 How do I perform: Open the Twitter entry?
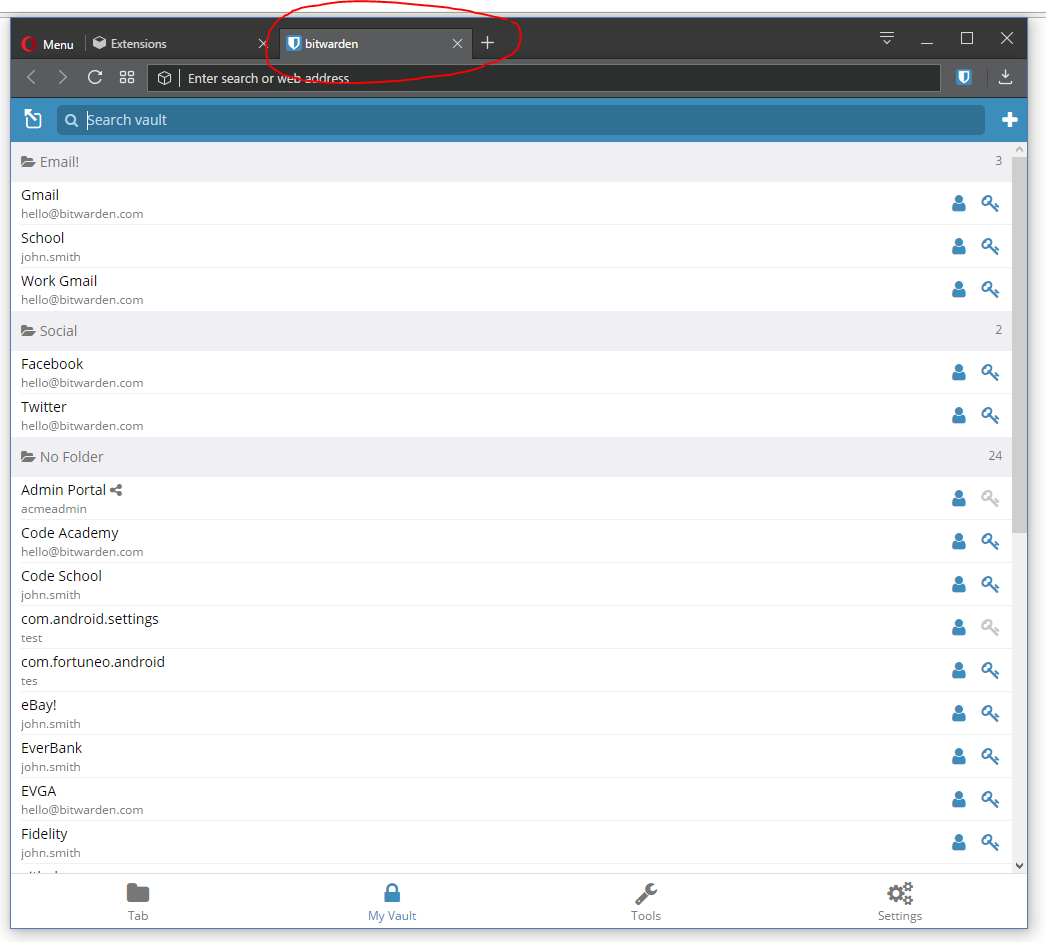click(x=480, y=416)
